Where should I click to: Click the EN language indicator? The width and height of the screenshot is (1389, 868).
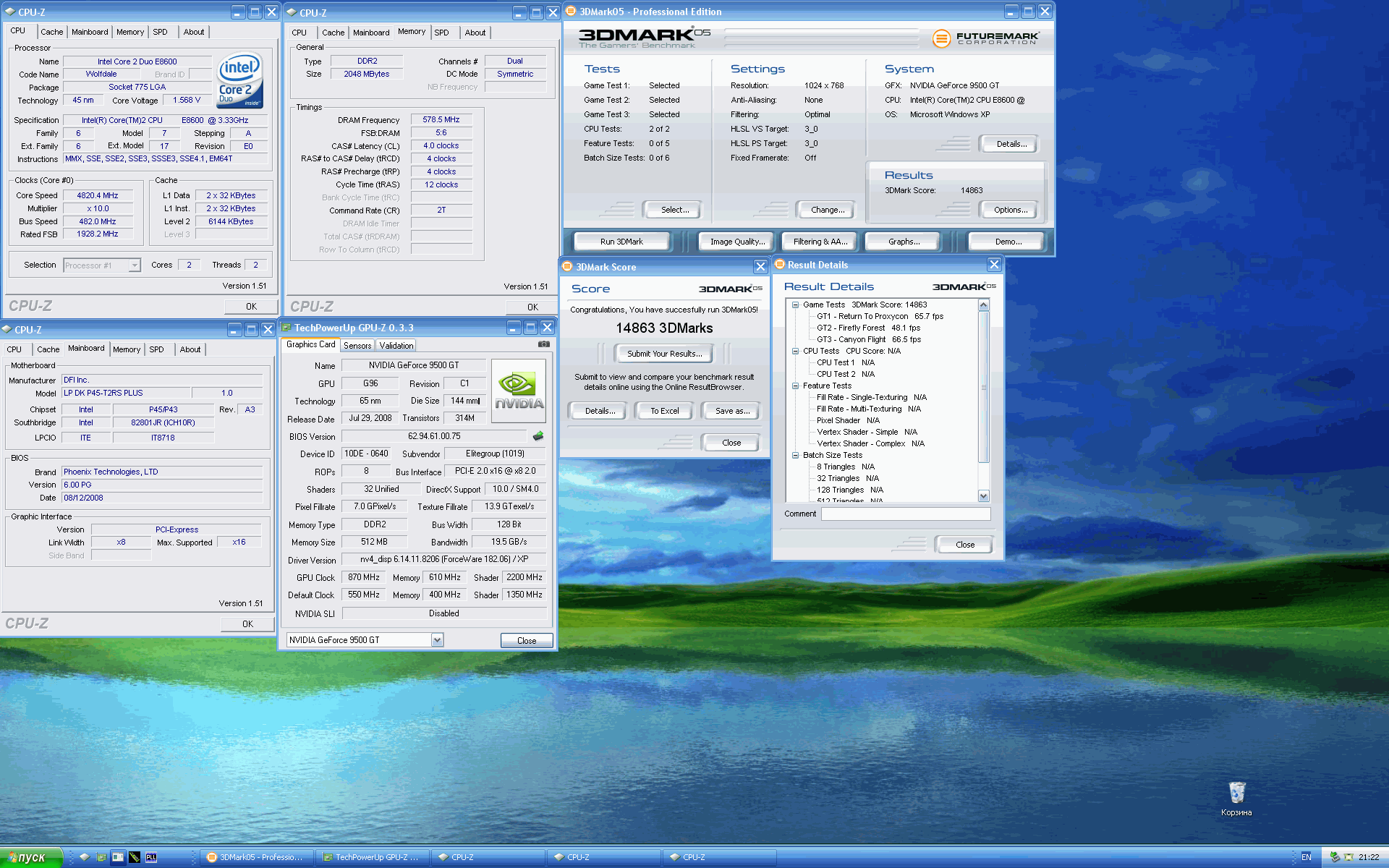pos(1307,857)
